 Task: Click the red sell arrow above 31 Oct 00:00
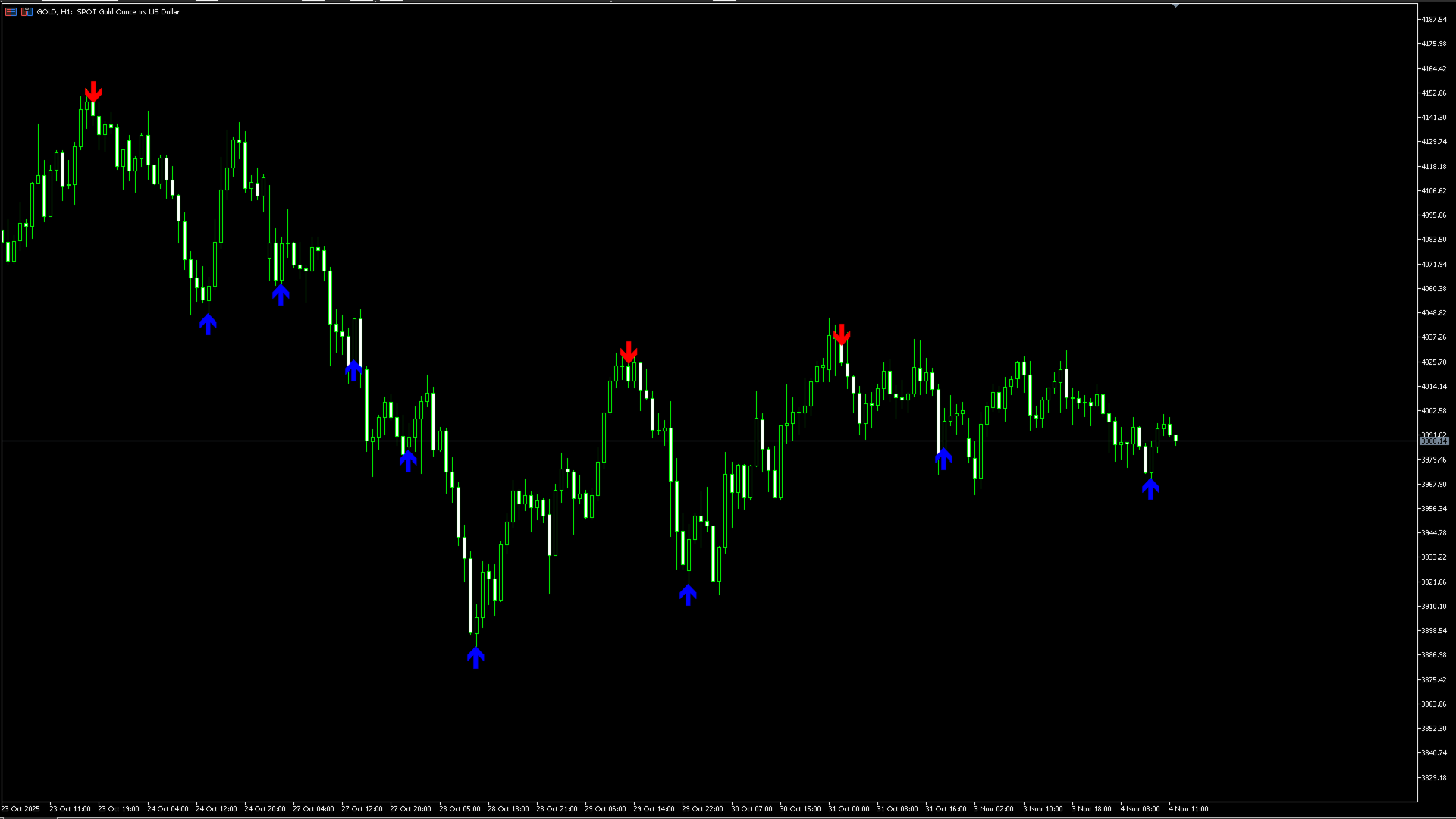coord(842,334)
